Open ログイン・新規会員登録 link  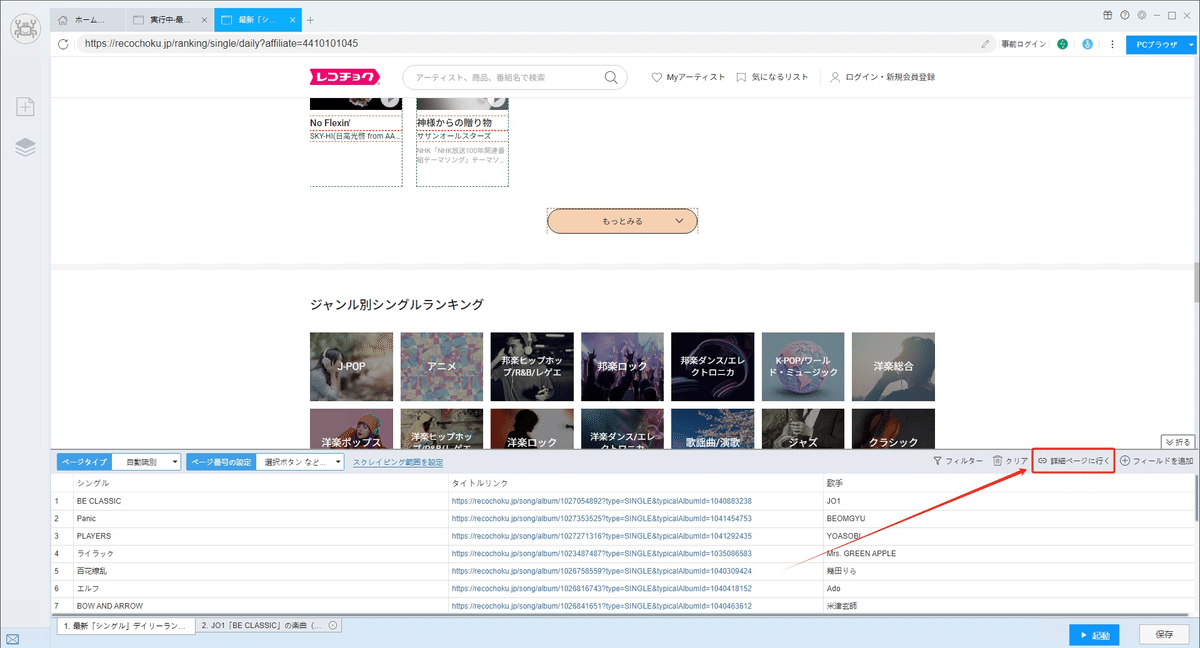click(882, 77)
